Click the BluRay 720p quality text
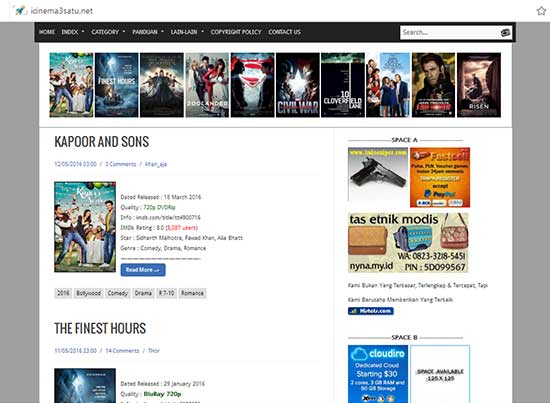The image size is (550, 403). coord(162,394)
